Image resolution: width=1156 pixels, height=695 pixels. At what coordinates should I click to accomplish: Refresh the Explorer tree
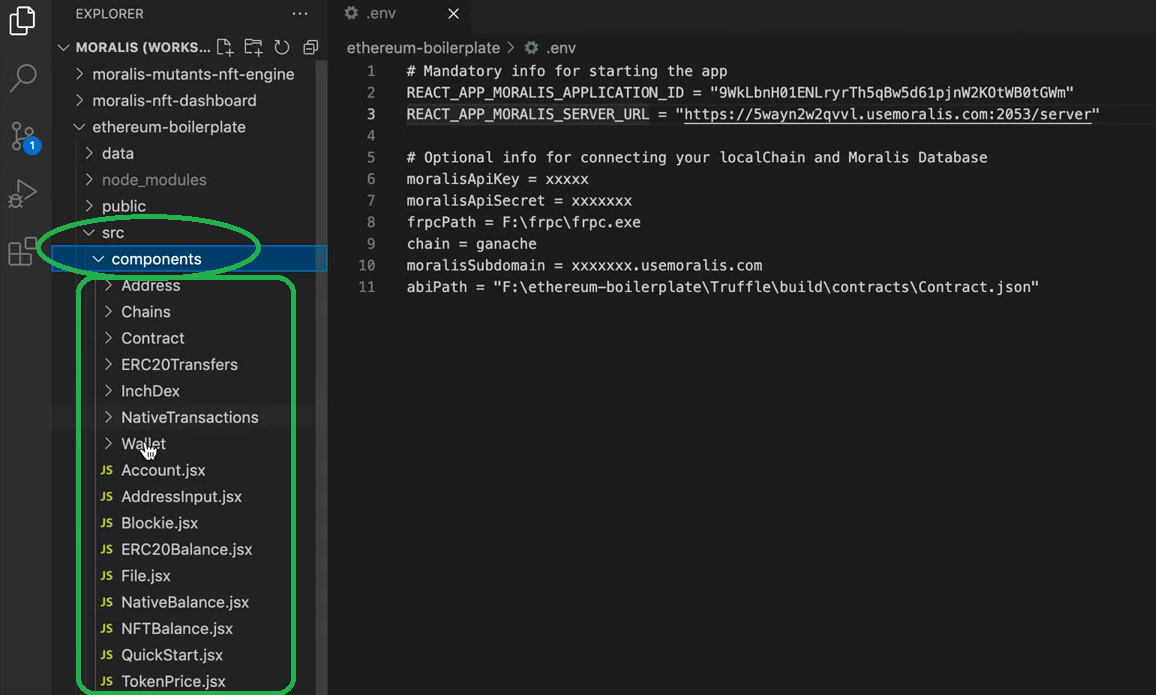(x=282, y=47)
